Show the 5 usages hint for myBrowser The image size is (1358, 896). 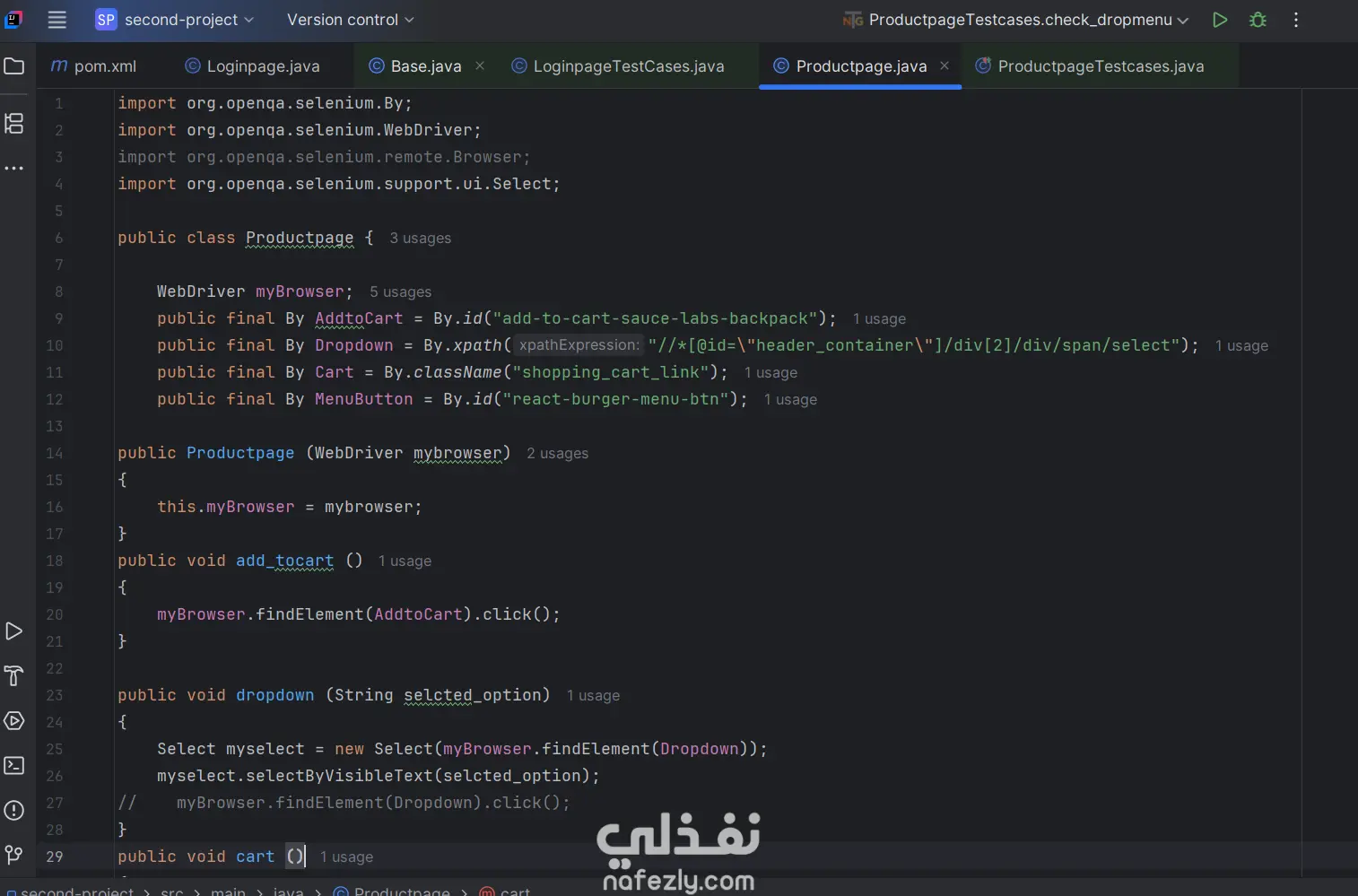400,292
